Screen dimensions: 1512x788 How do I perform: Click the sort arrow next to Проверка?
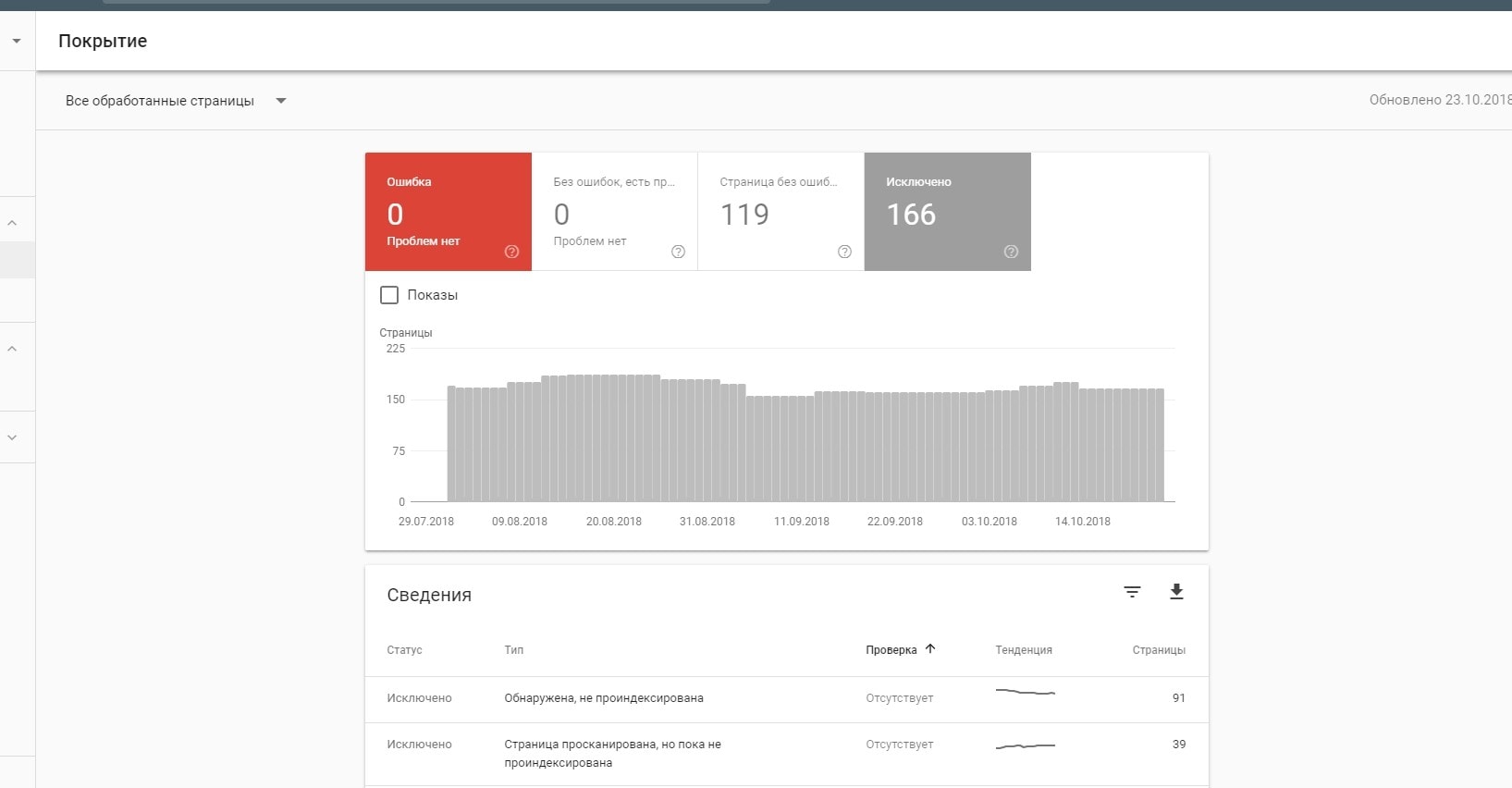point(930,649)
